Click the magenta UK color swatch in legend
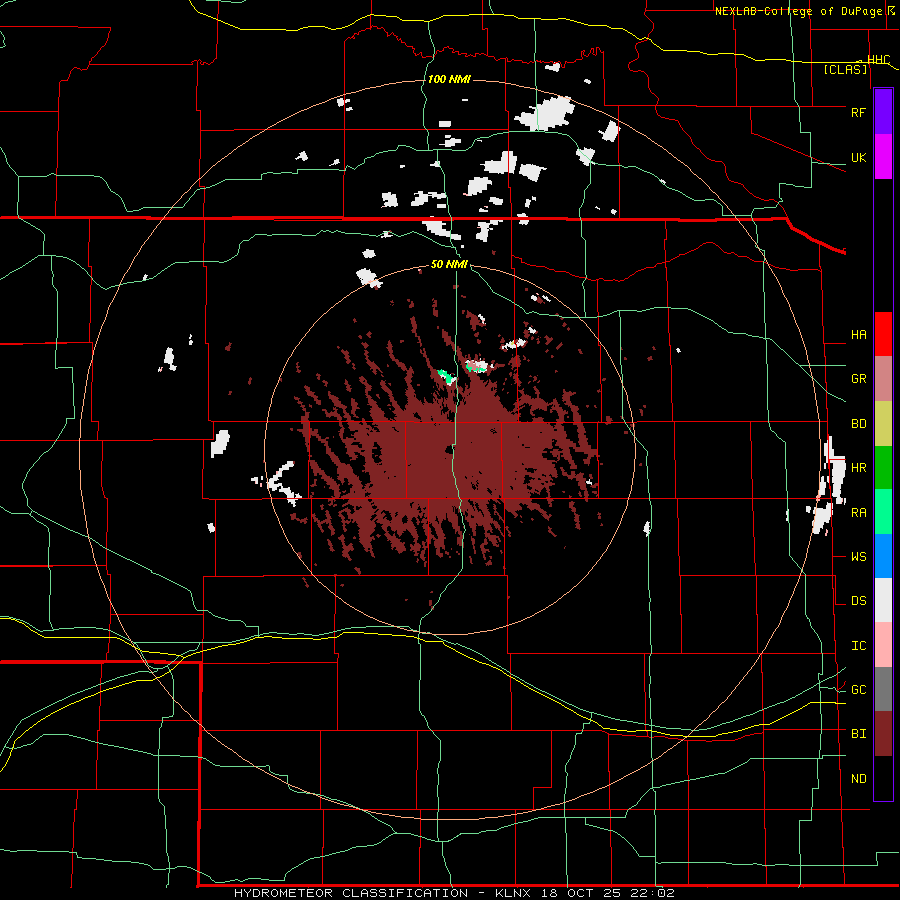Image resolution: width=900 pixels, height=900 pixels. 883,157
